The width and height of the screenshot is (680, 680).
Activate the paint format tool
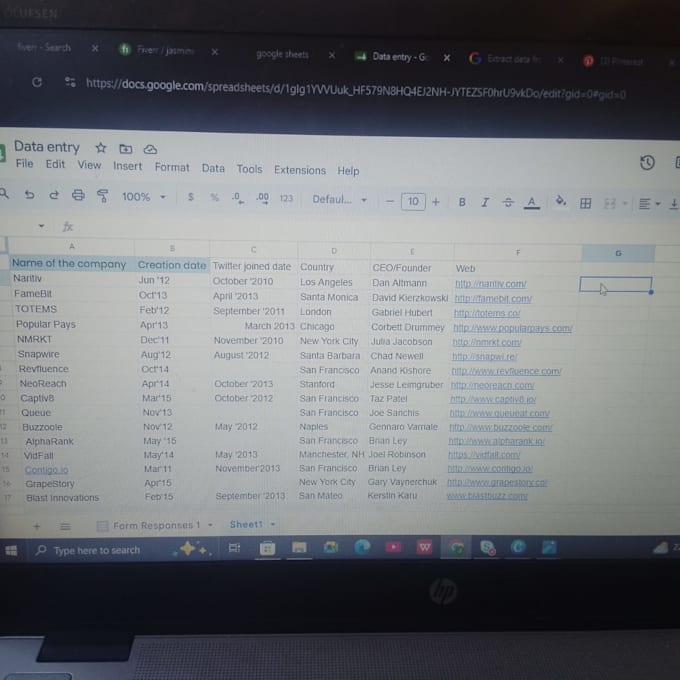coord(102,196)
